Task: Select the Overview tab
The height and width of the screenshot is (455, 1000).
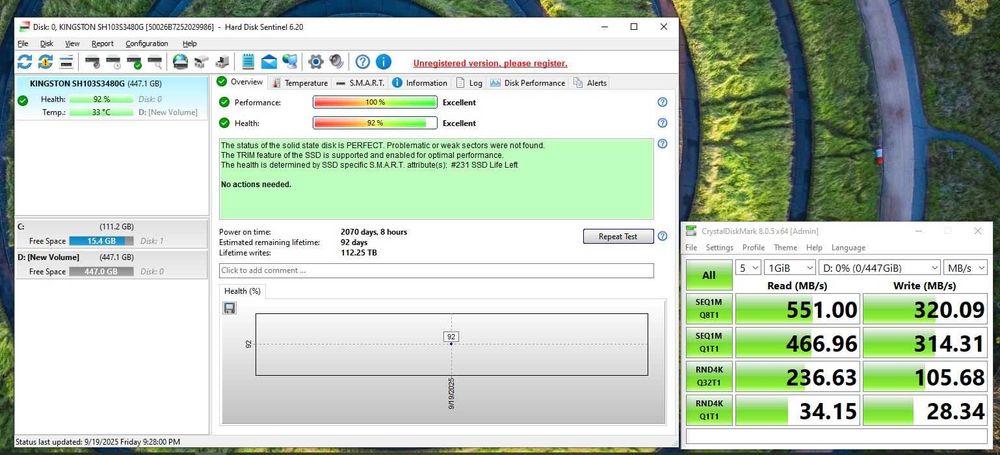Action: (x=240, y=82)
